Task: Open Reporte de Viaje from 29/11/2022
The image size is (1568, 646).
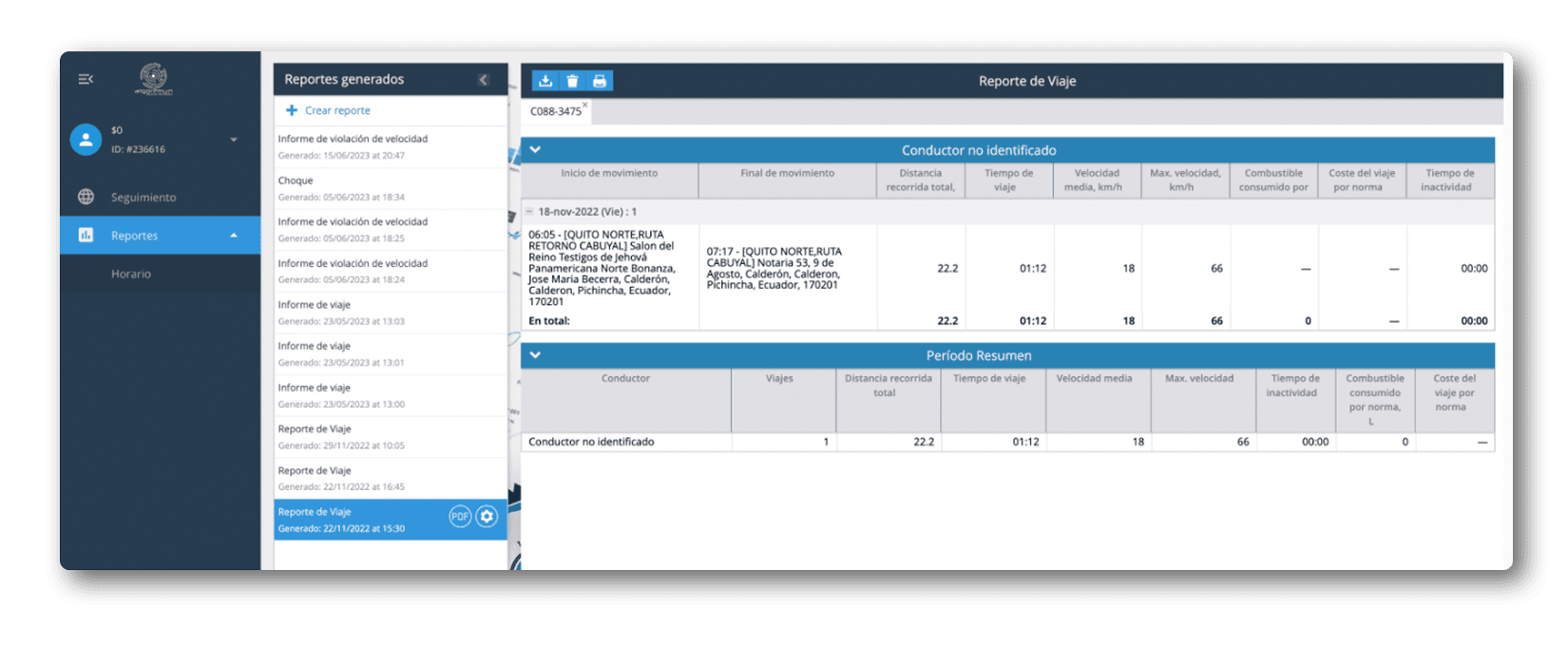Action: pyautogui.click(x=315, y=429)
